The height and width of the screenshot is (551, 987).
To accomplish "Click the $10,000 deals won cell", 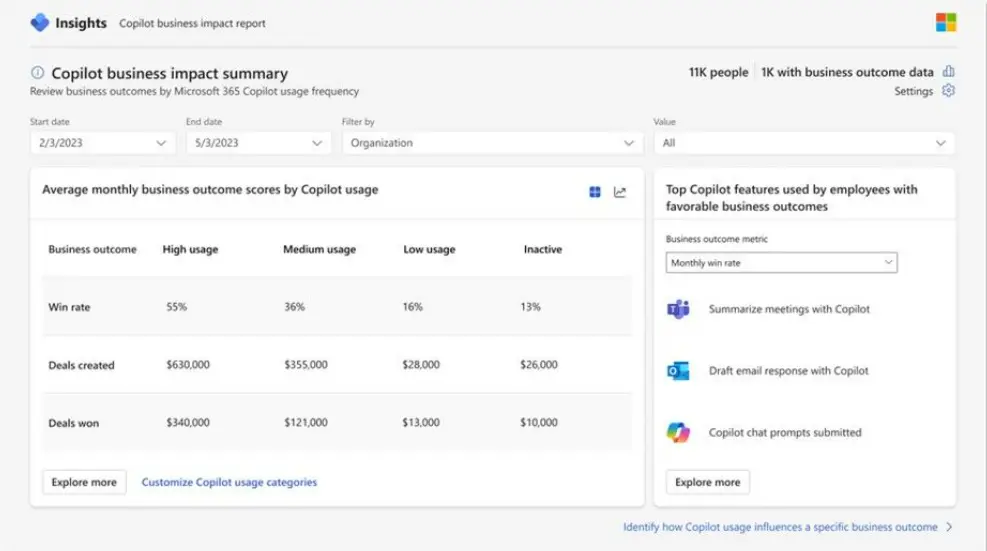I will [539, 423].
